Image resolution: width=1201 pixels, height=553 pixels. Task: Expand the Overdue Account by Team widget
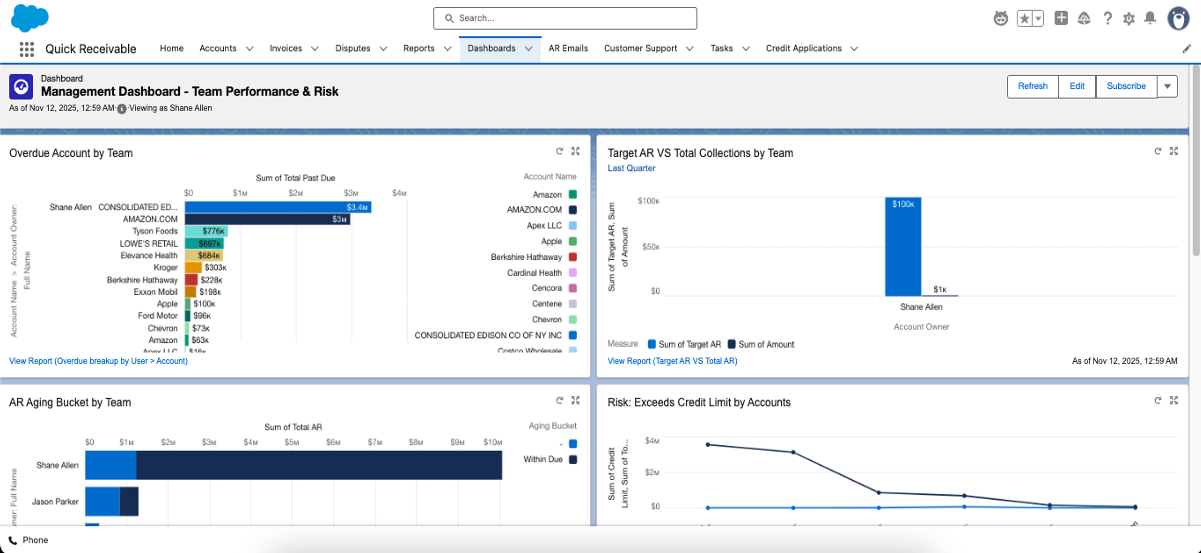tap(576, 151)
